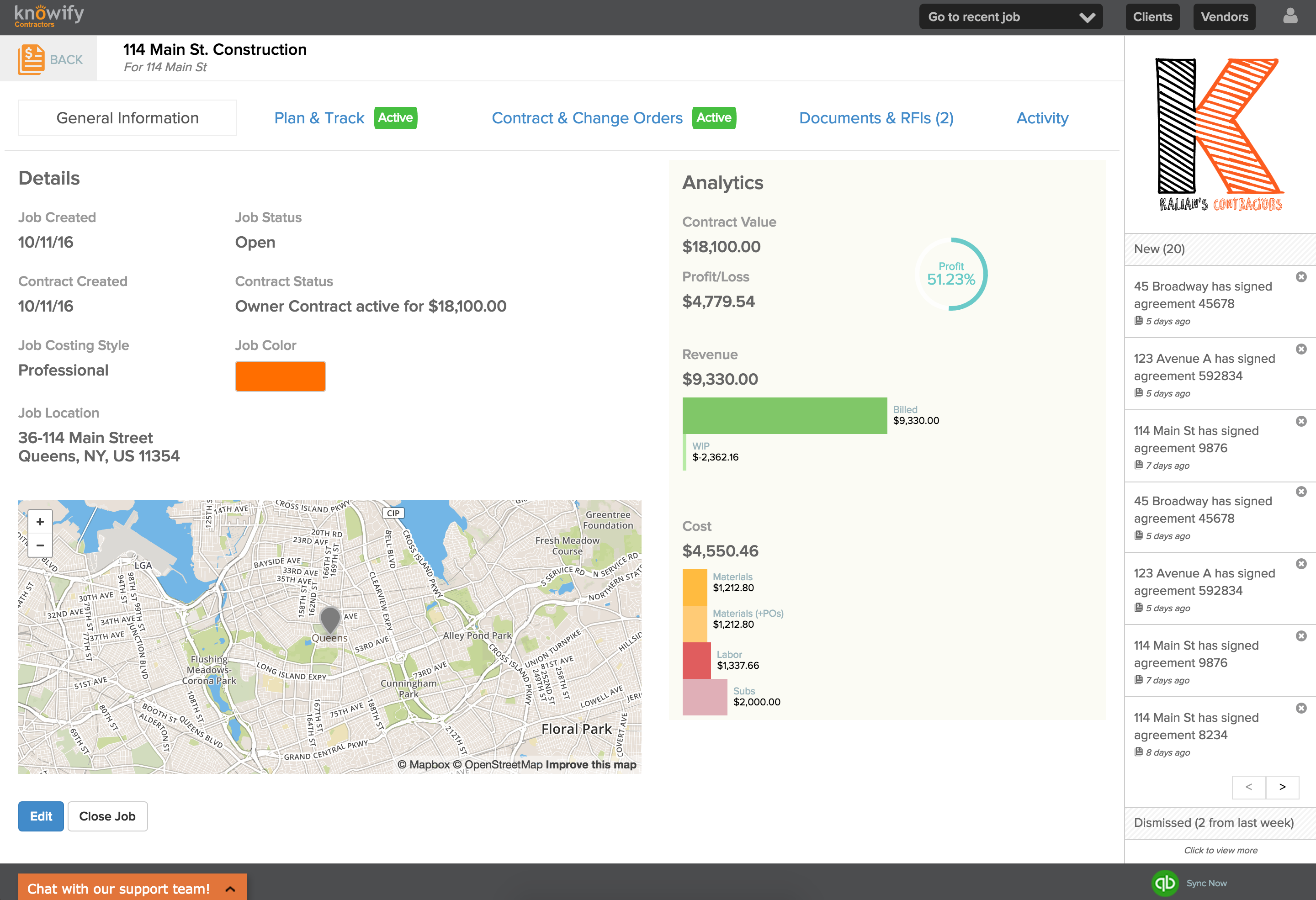This screenshot has width=1316, height=900.
Task: Go to next notifications page
Action: pos(1282,787)
